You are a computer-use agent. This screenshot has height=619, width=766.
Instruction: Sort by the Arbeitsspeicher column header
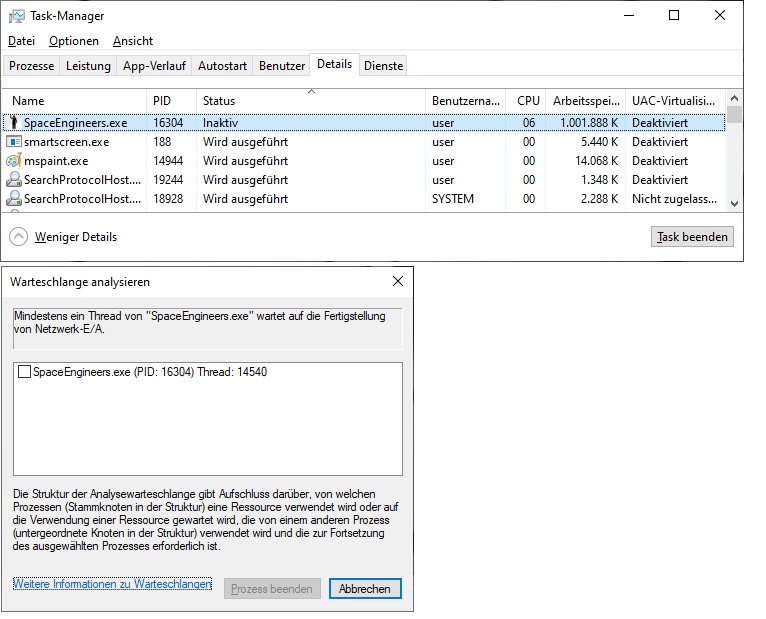coord(586,101)
